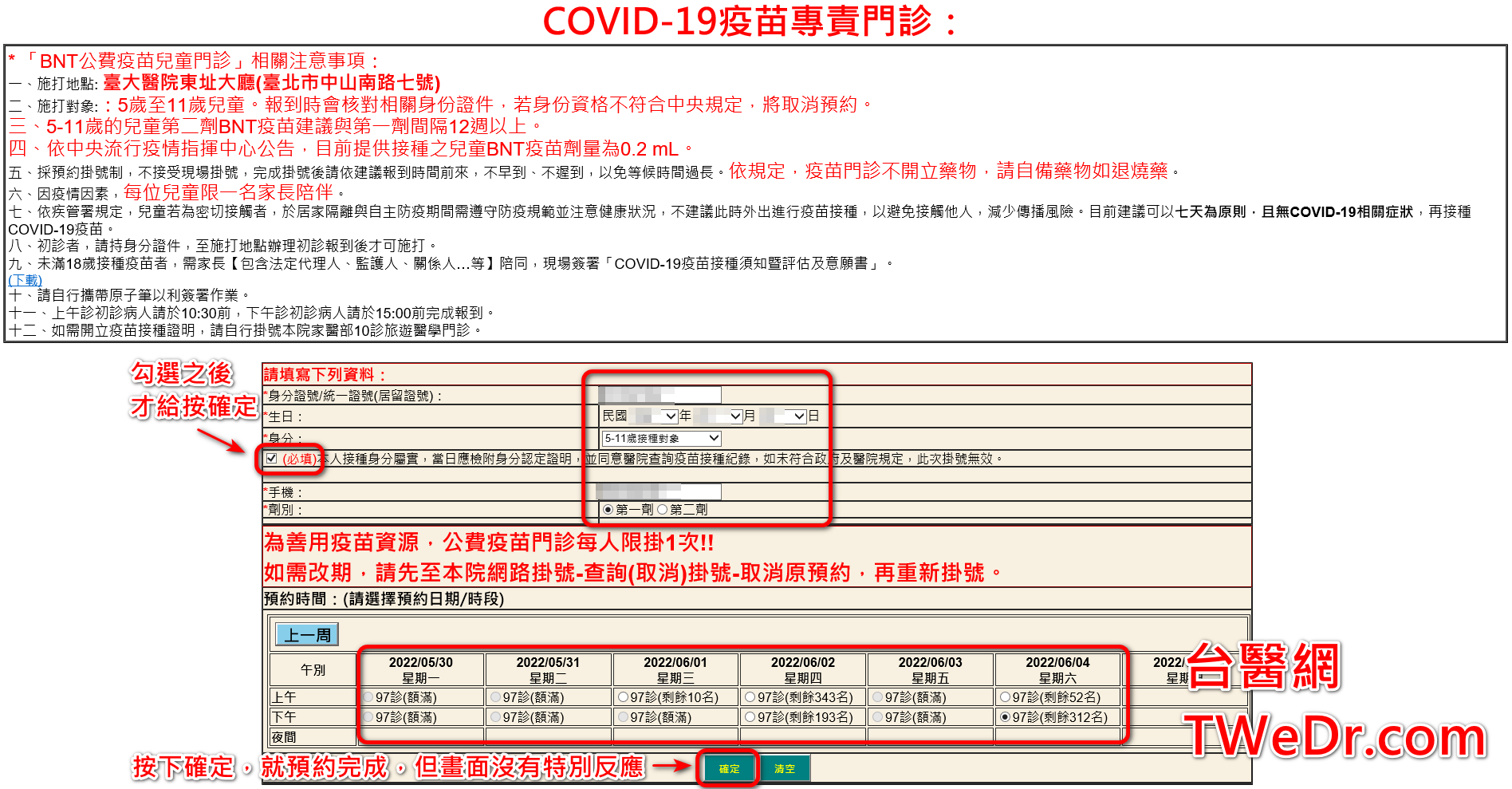Pick the 2022/05/31 下午 額滿 radio button

pos(496,717)
